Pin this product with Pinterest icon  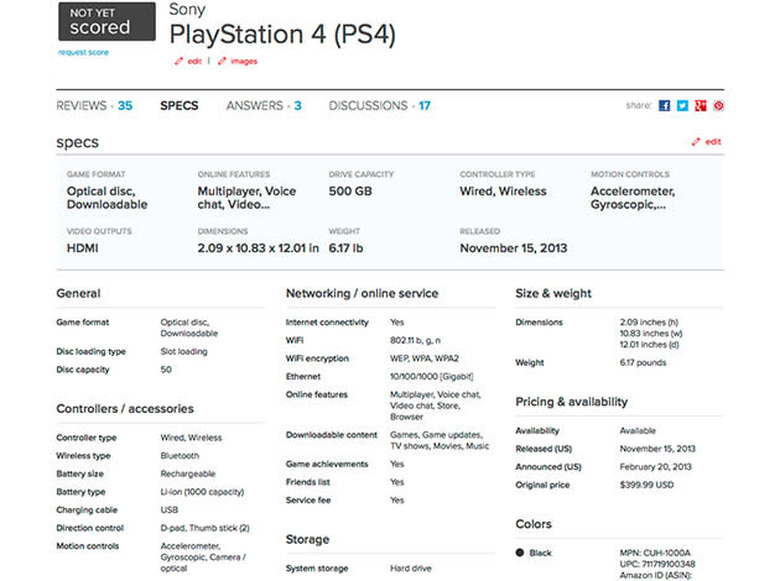(718, 106)
